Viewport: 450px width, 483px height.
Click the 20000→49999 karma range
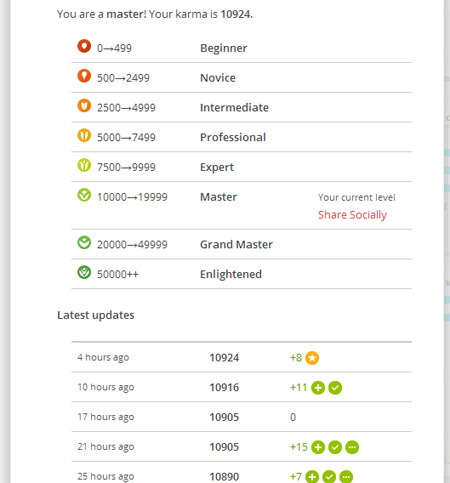[x=132, y=245]
